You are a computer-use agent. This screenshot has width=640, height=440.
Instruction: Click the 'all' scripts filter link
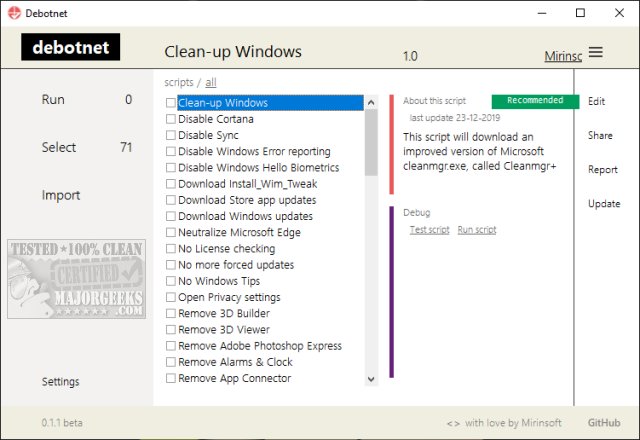pyautogui.click(x=211, y=82)
